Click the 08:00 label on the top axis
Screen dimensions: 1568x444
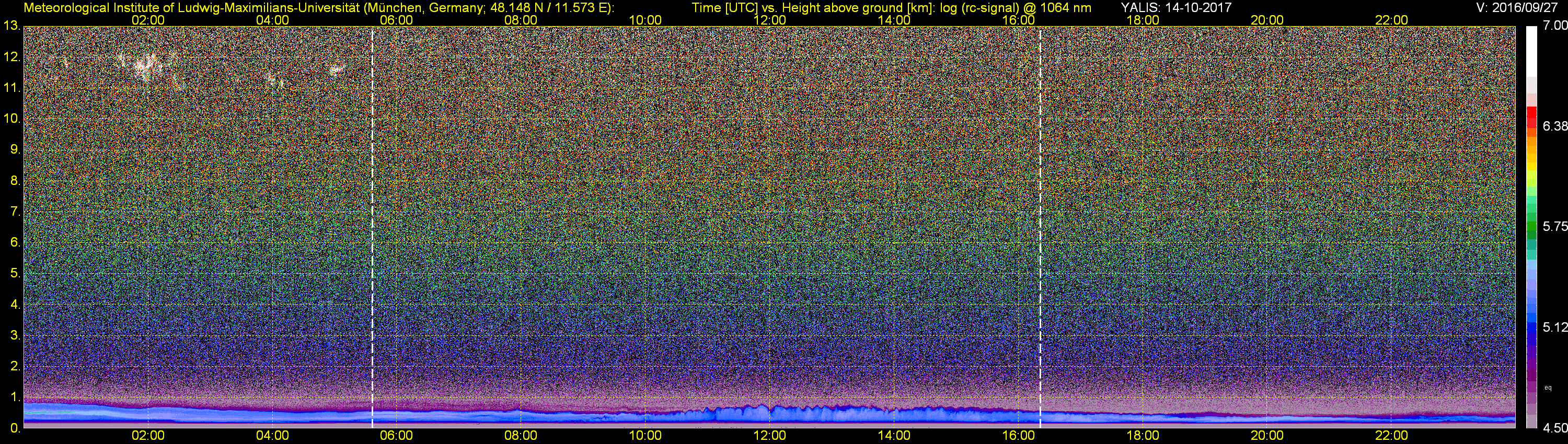point(521,20)
